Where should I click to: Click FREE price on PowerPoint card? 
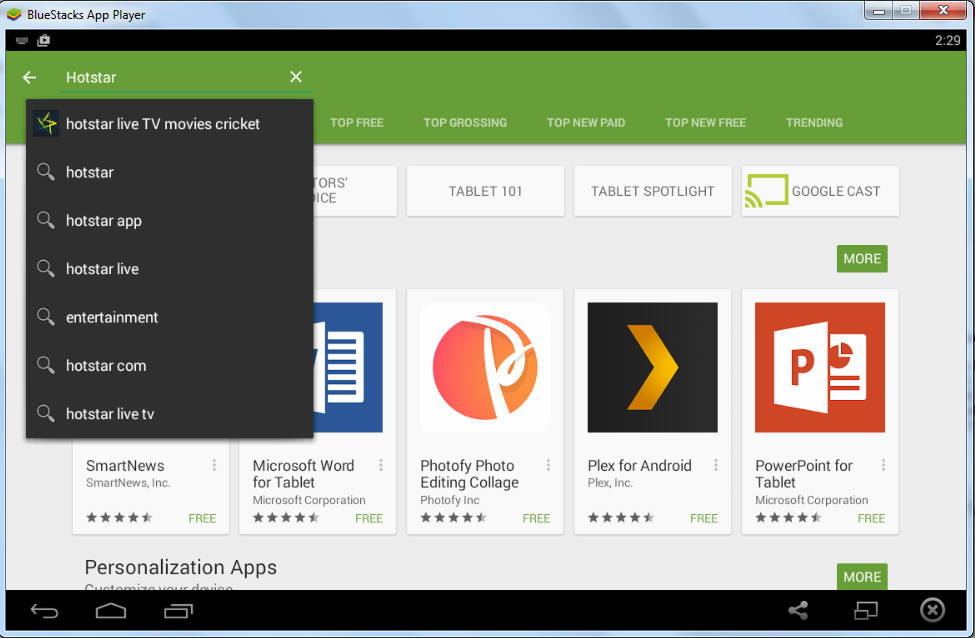coord(871,518)
